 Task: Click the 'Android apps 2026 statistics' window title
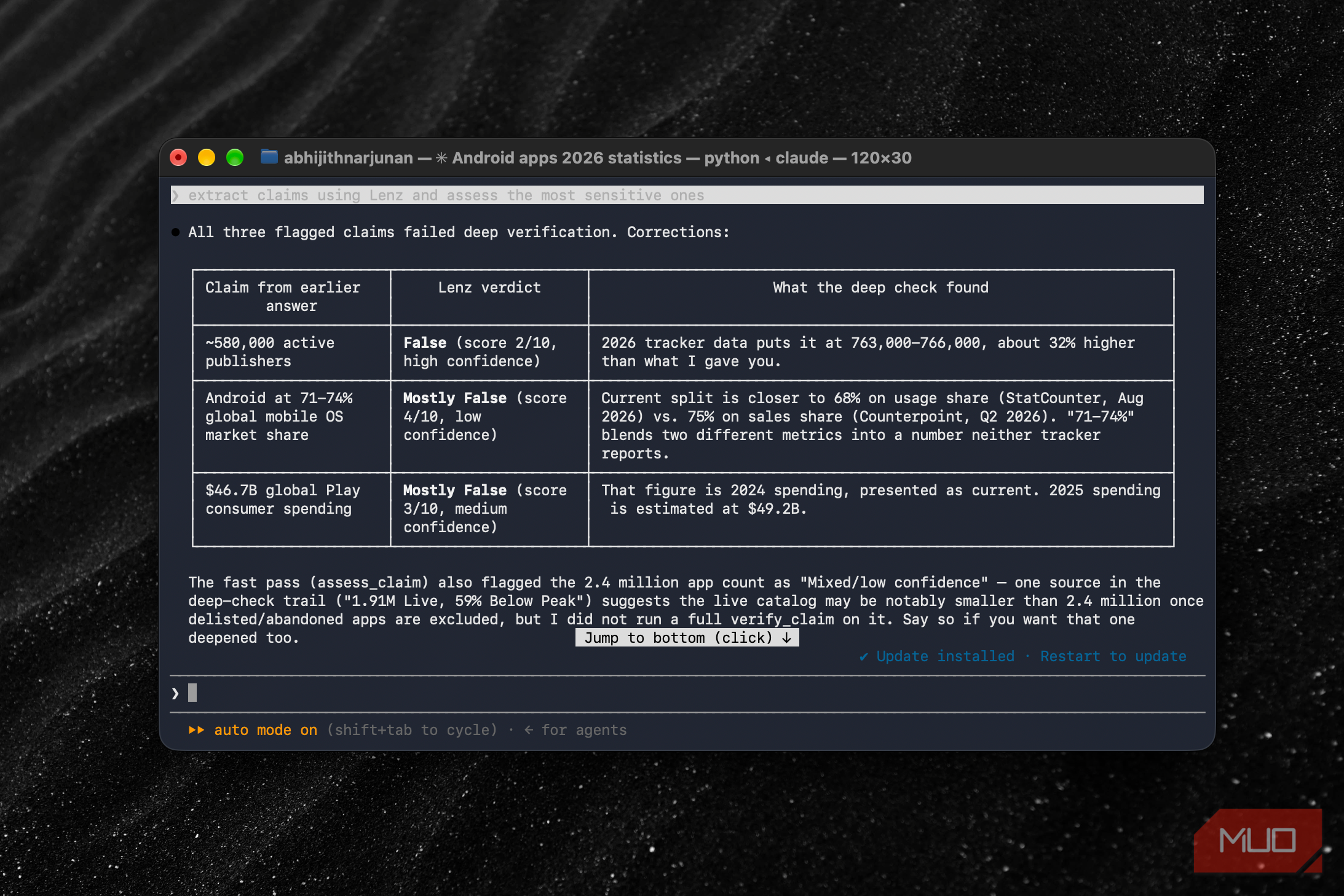pos(566,158)
